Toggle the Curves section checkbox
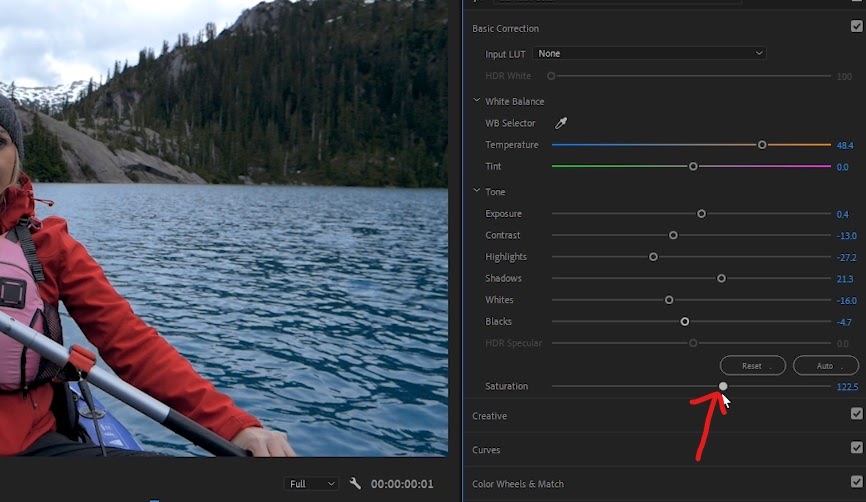 click(x=857, y=448)
